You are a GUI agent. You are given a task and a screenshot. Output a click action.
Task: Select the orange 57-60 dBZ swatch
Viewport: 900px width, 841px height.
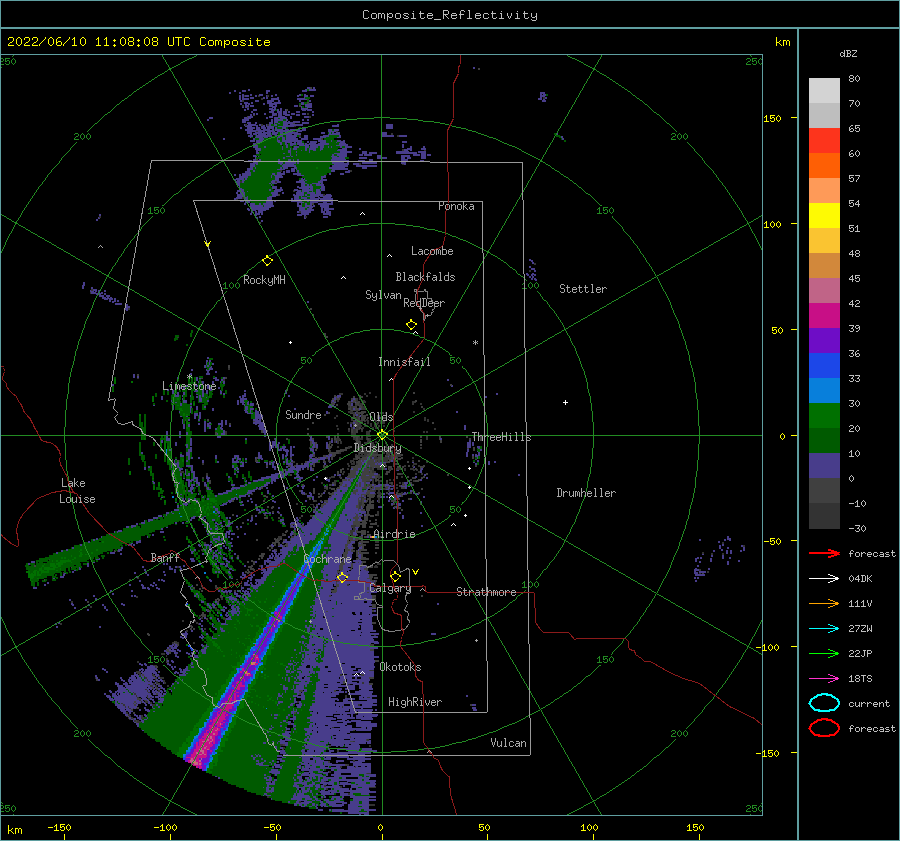(x=824, y=166)
